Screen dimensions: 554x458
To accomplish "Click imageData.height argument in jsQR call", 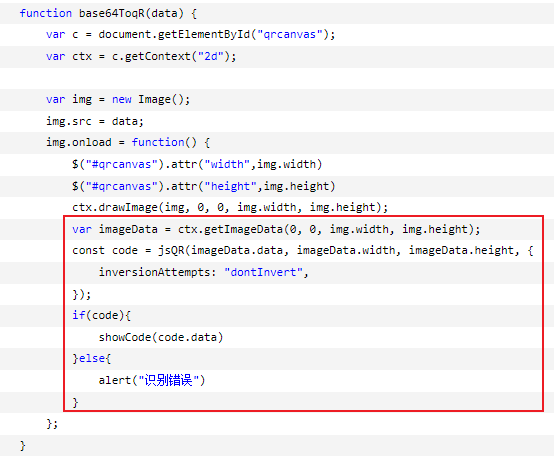I will 461,251.
